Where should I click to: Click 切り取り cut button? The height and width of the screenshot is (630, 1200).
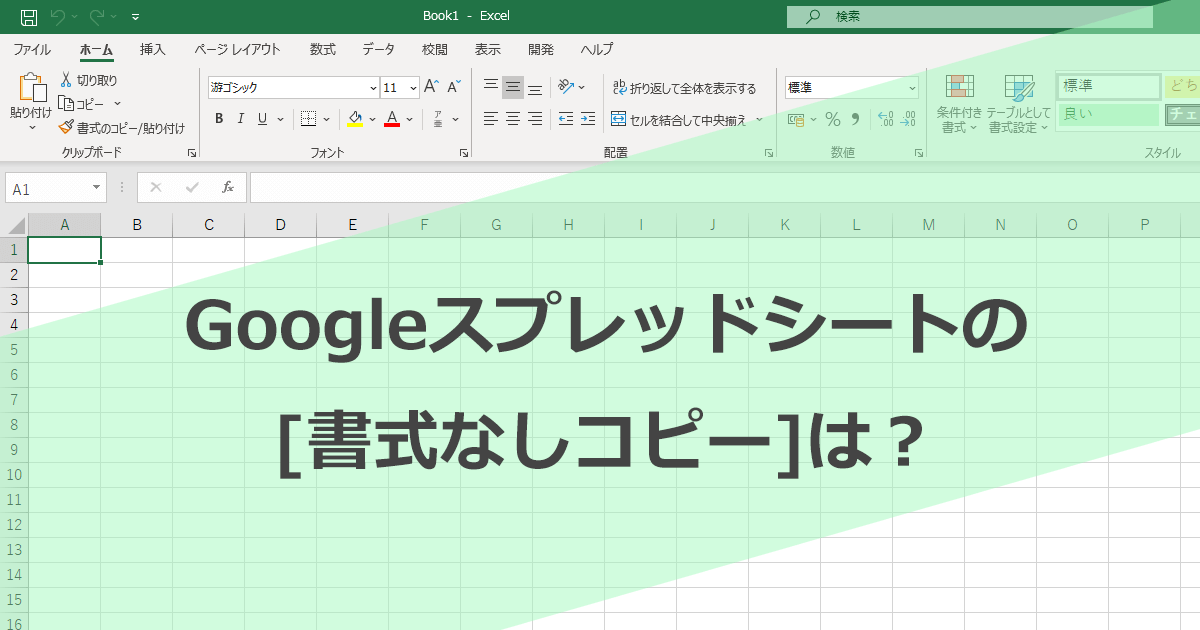(88, 80)
